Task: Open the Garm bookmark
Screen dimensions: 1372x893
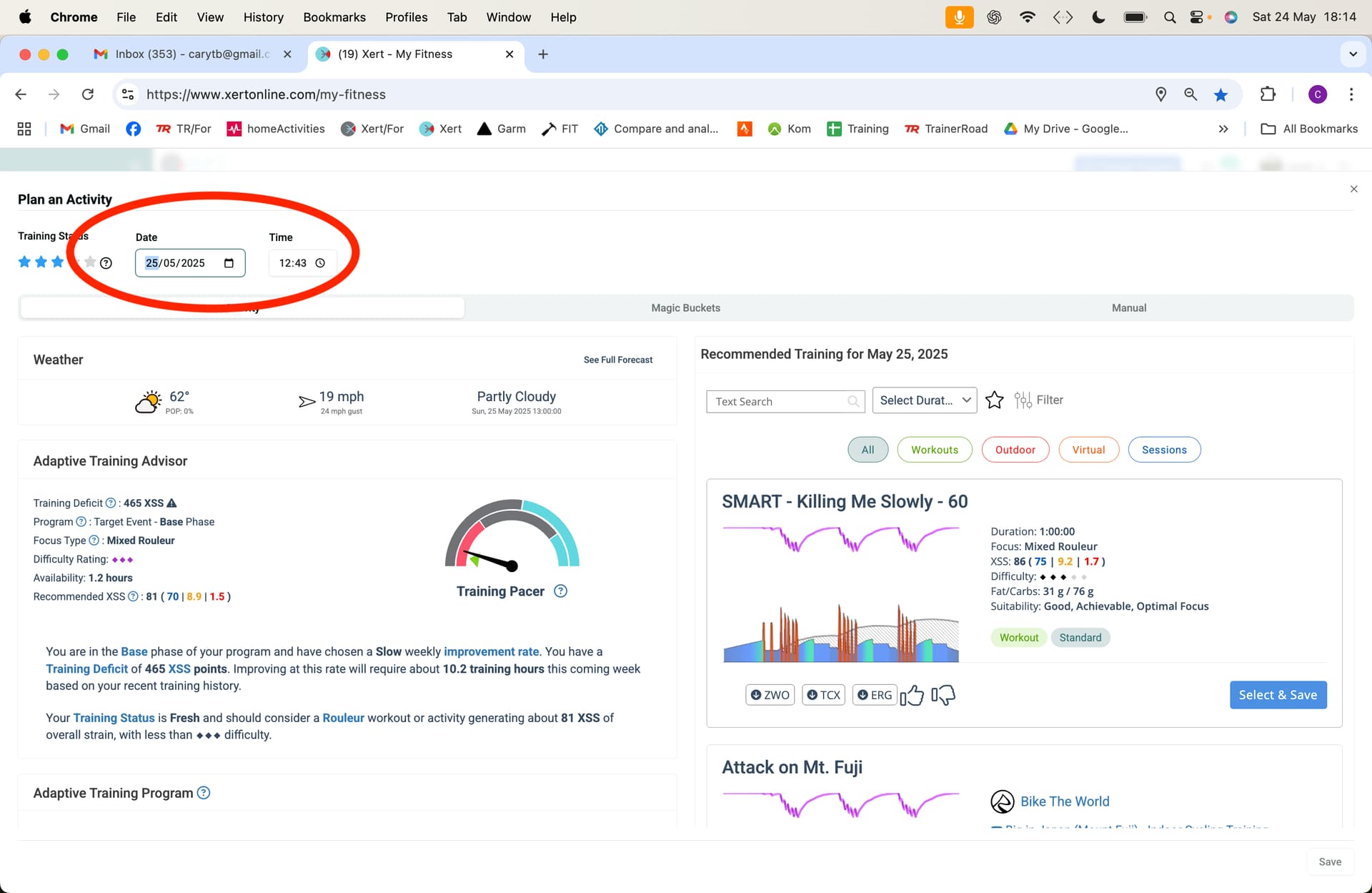Action: click(x=502, y=129)
